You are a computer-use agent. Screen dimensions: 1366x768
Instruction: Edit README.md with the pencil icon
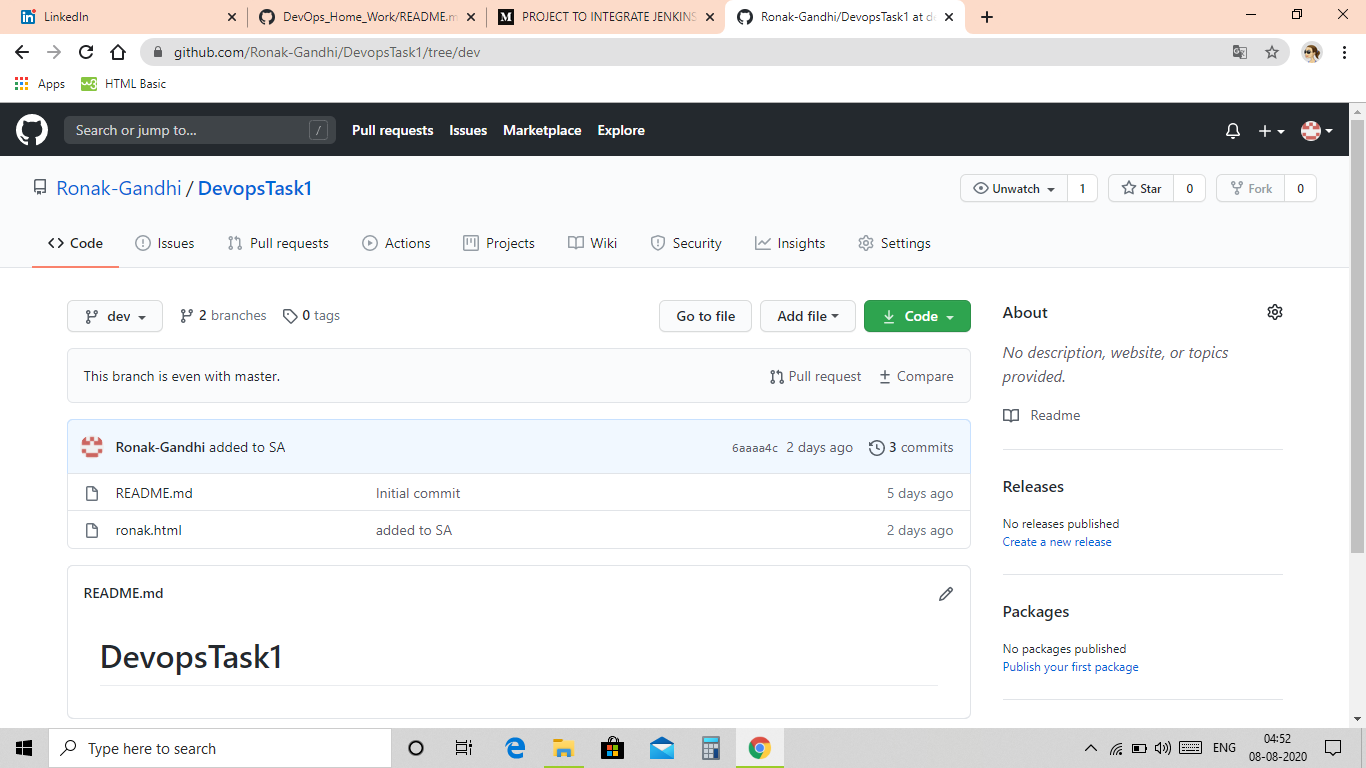tap(945, 594)
